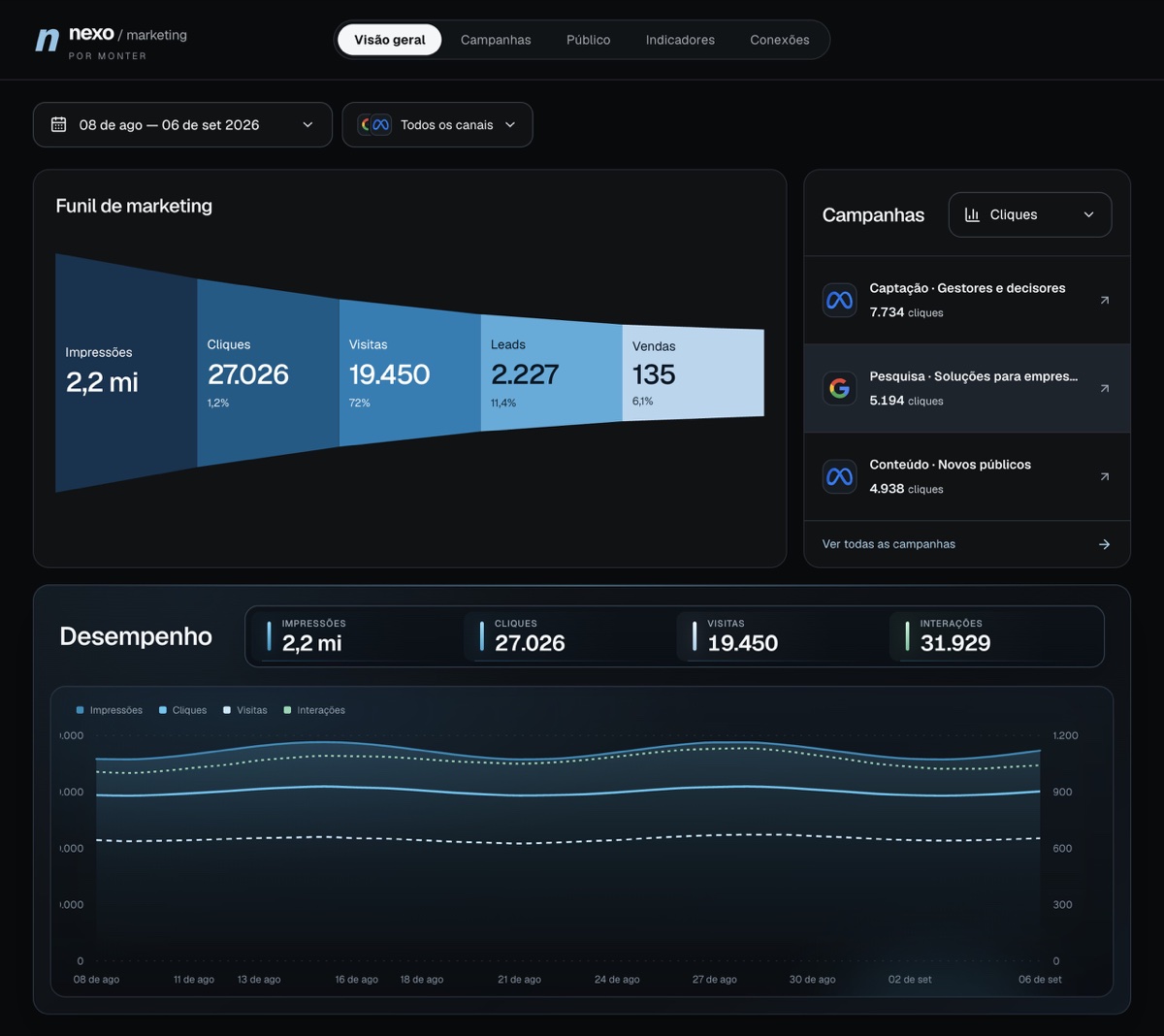Select the Visitas 19.450 performance card

click(x=781, y=636)
